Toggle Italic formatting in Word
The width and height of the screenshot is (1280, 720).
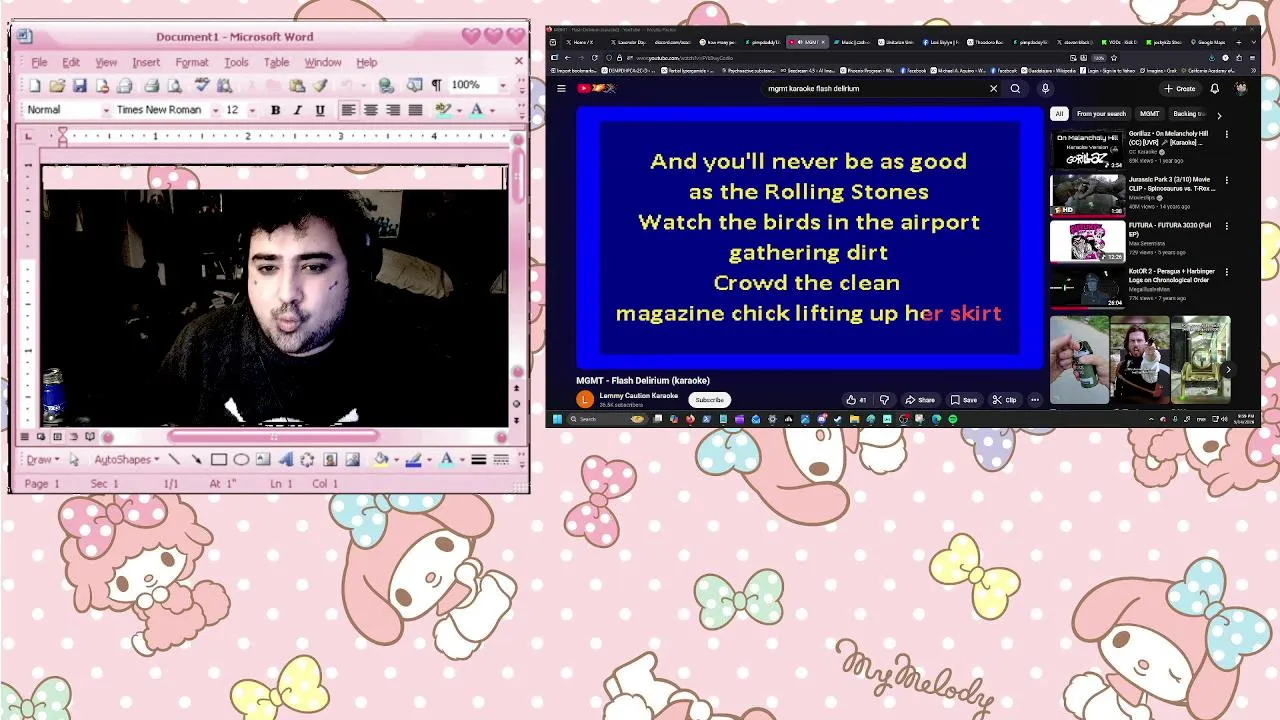coord(297,110)
